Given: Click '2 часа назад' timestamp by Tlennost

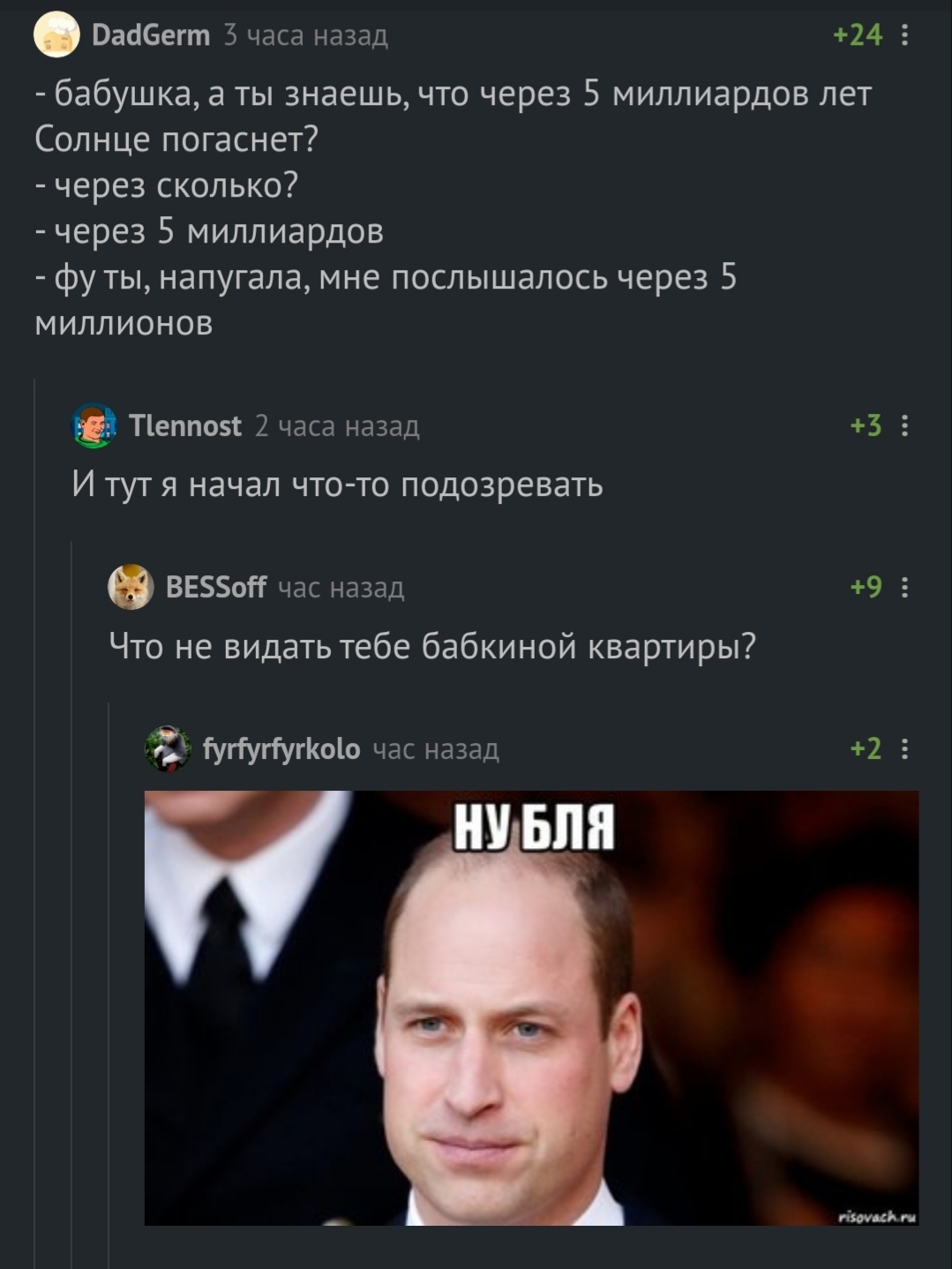Looking at the screenshot, I should [x=338, y=426].
